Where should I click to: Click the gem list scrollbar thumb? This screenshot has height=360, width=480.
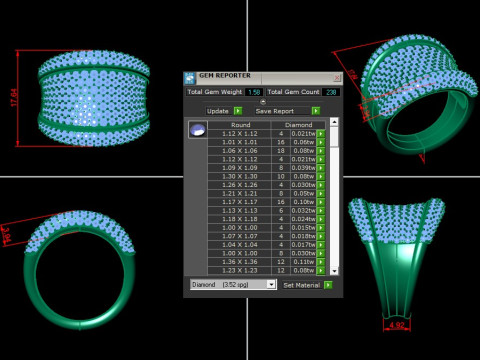click(x=334, y=137)
